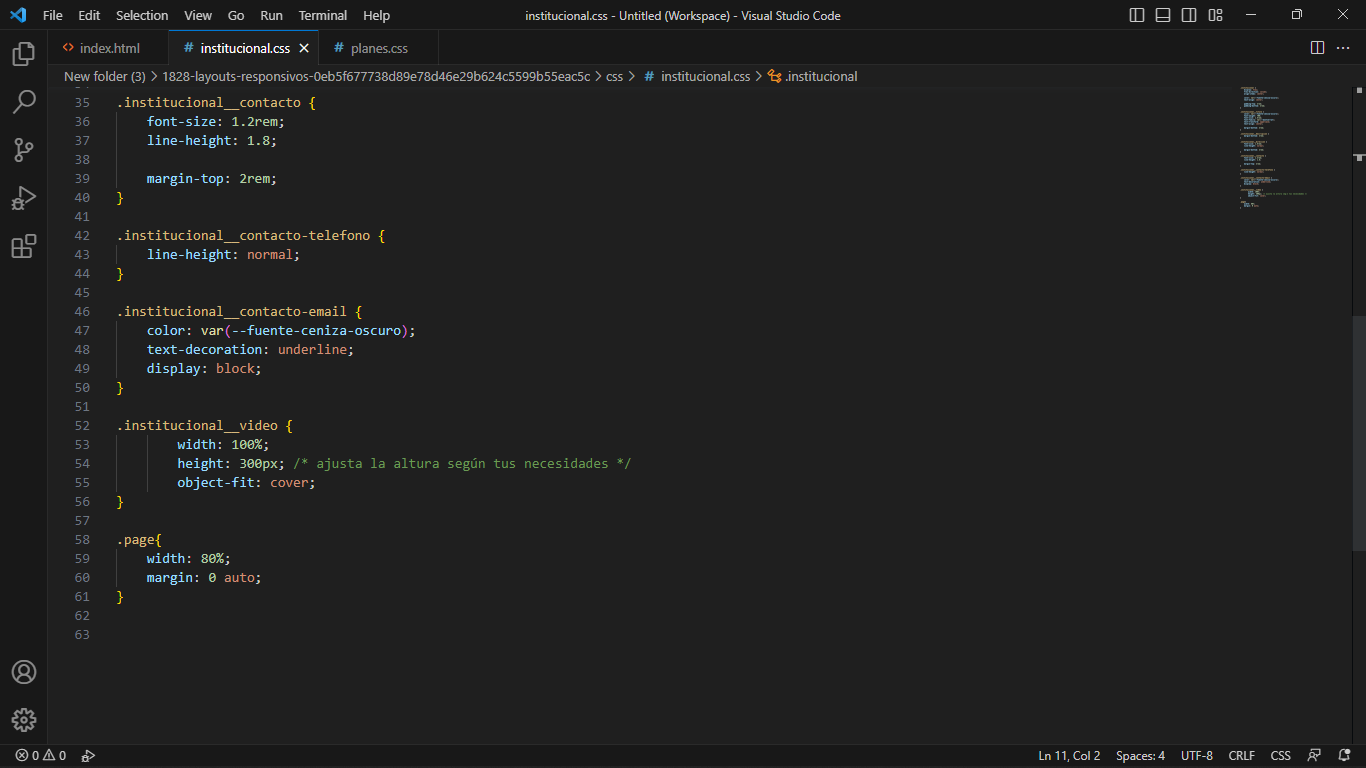
Task: Open Manage settings gear icon
Action: click(x=24, y=720)
